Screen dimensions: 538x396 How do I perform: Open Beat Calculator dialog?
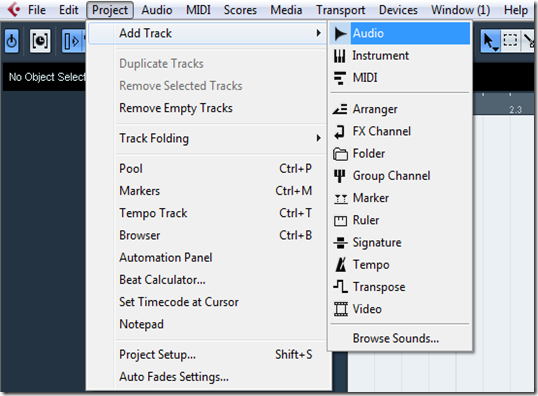tap(207, 280)
